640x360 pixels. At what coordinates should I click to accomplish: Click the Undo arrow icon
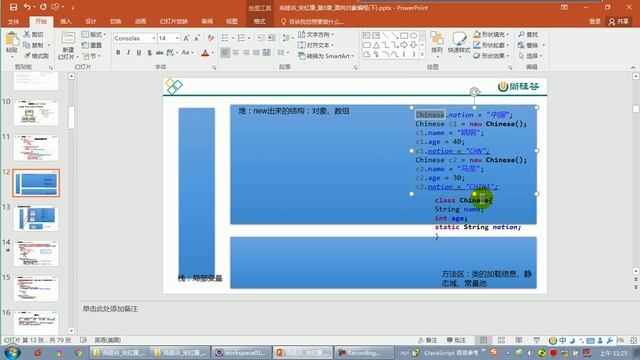[27, 7]
